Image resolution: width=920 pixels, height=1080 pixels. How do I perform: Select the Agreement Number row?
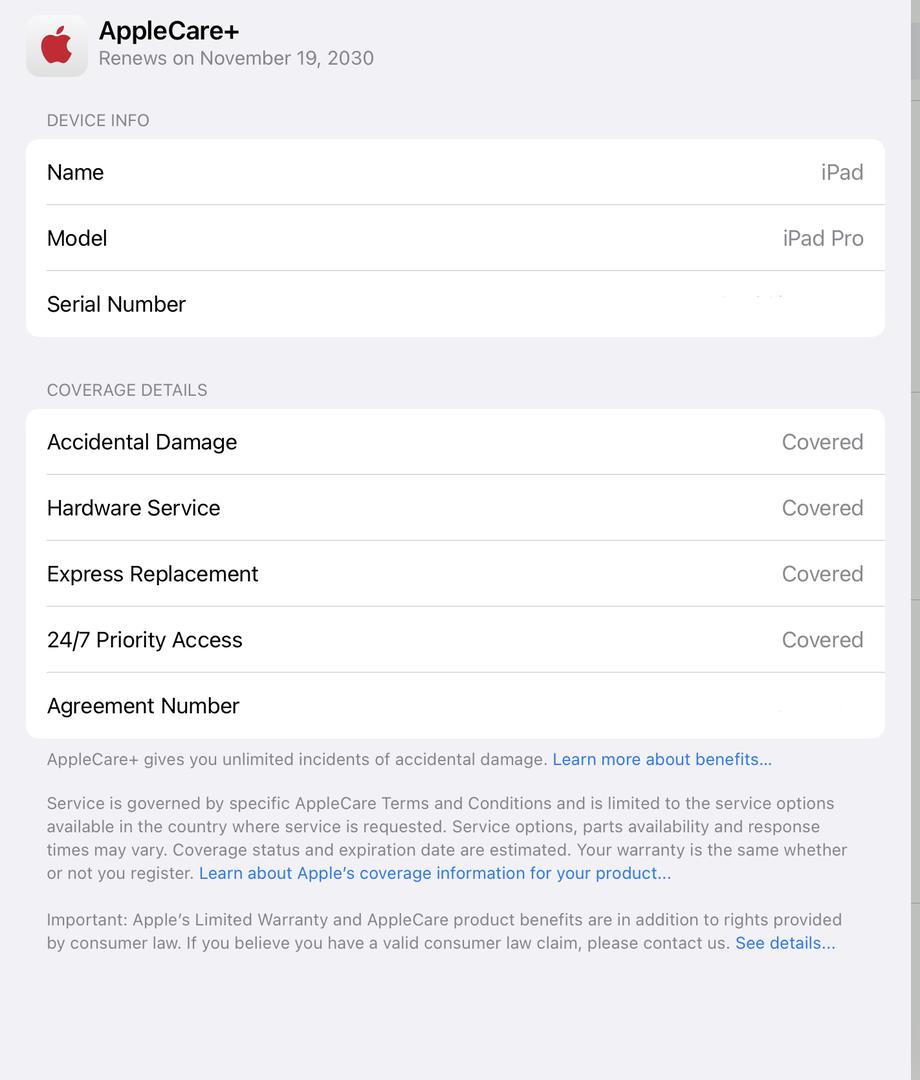[x=455, y=706]
